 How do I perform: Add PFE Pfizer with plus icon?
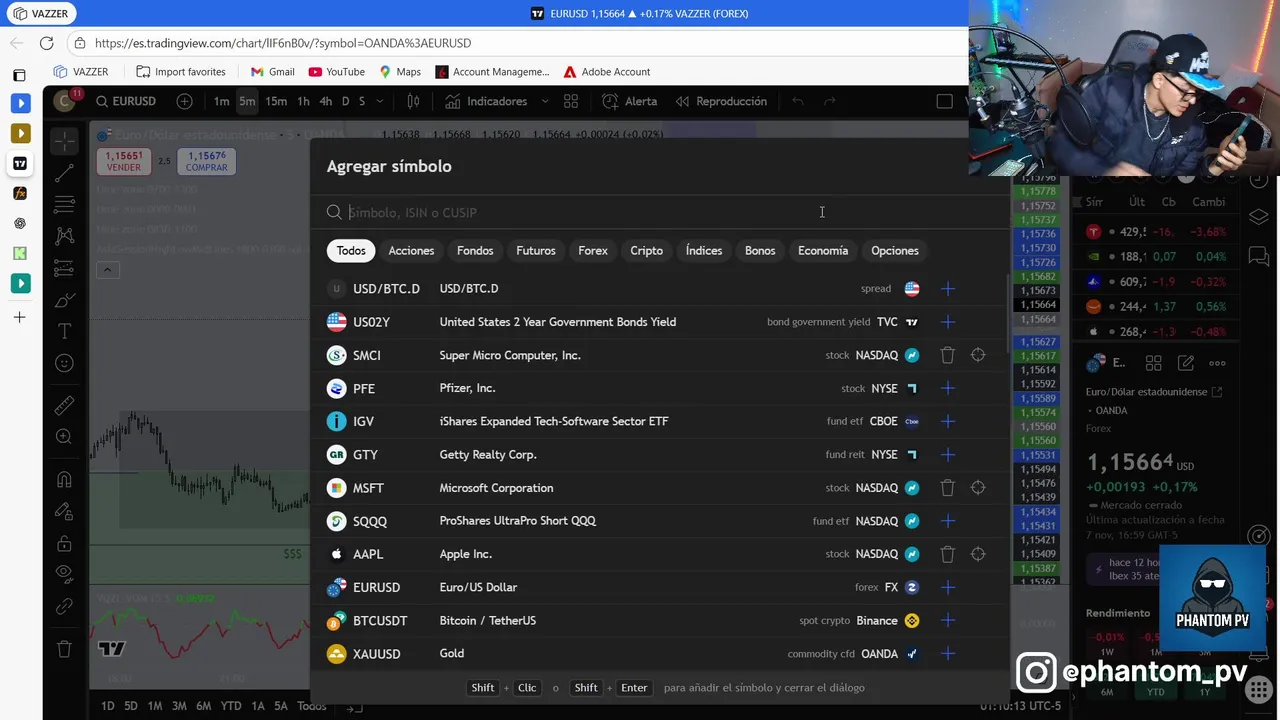point(948,388)
